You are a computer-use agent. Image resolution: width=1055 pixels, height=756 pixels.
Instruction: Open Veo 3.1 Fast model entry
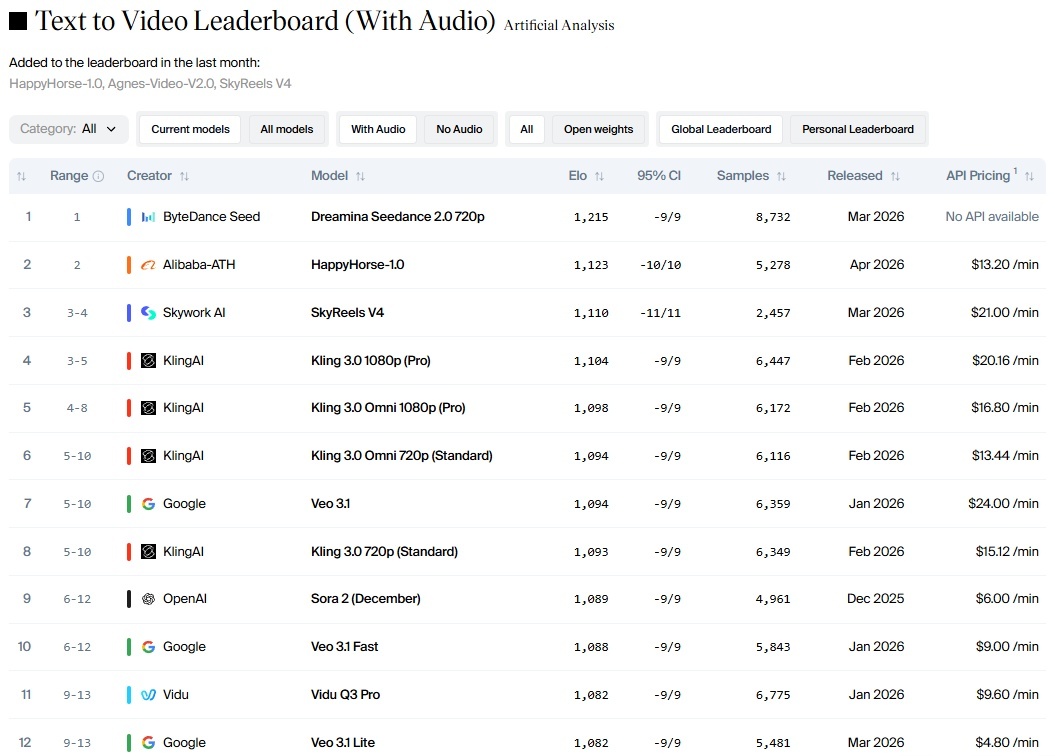click(x=344, y=646)
